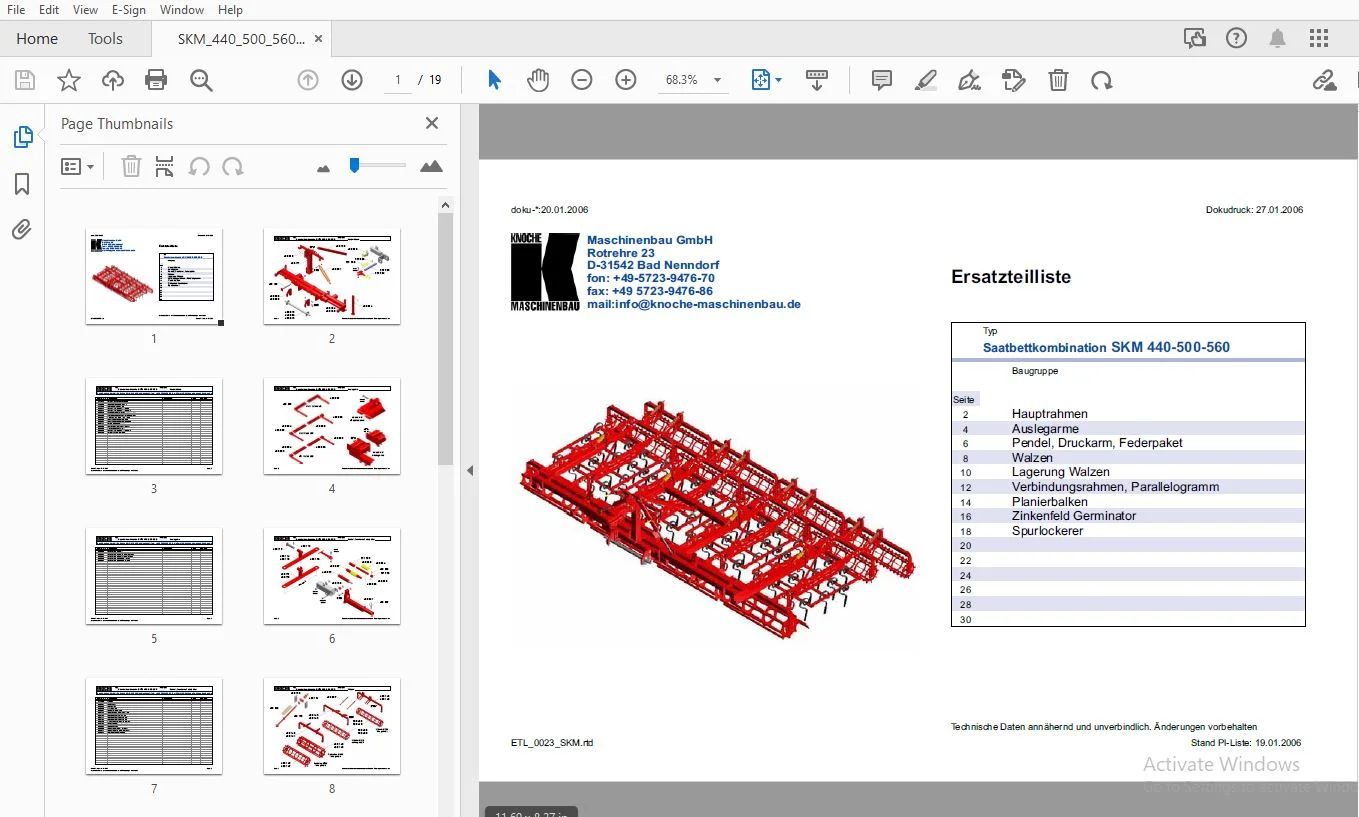
Task: Select page 4 thumbnail
Action: [x=332, y=426]
